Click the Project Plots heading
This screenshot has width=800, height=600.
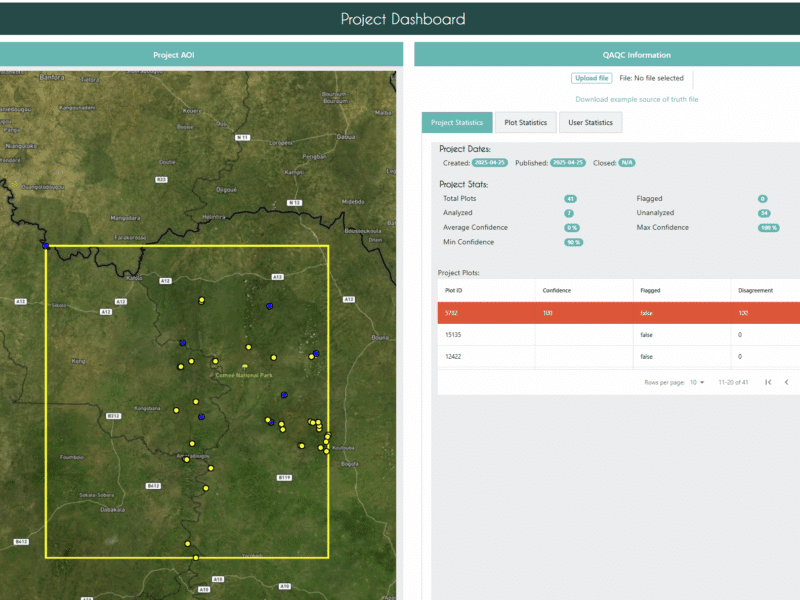(459, 273)
